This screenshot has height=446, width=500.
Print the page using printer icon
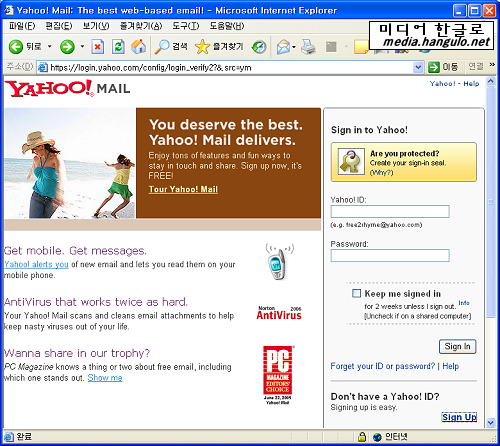[308, 47]
